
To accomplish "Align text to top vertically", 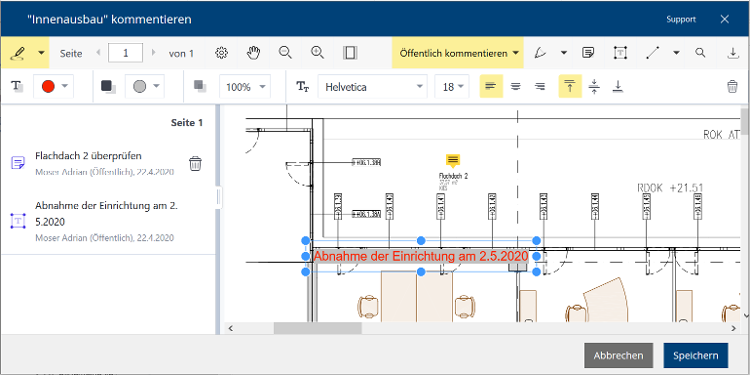I will (570, 87).
